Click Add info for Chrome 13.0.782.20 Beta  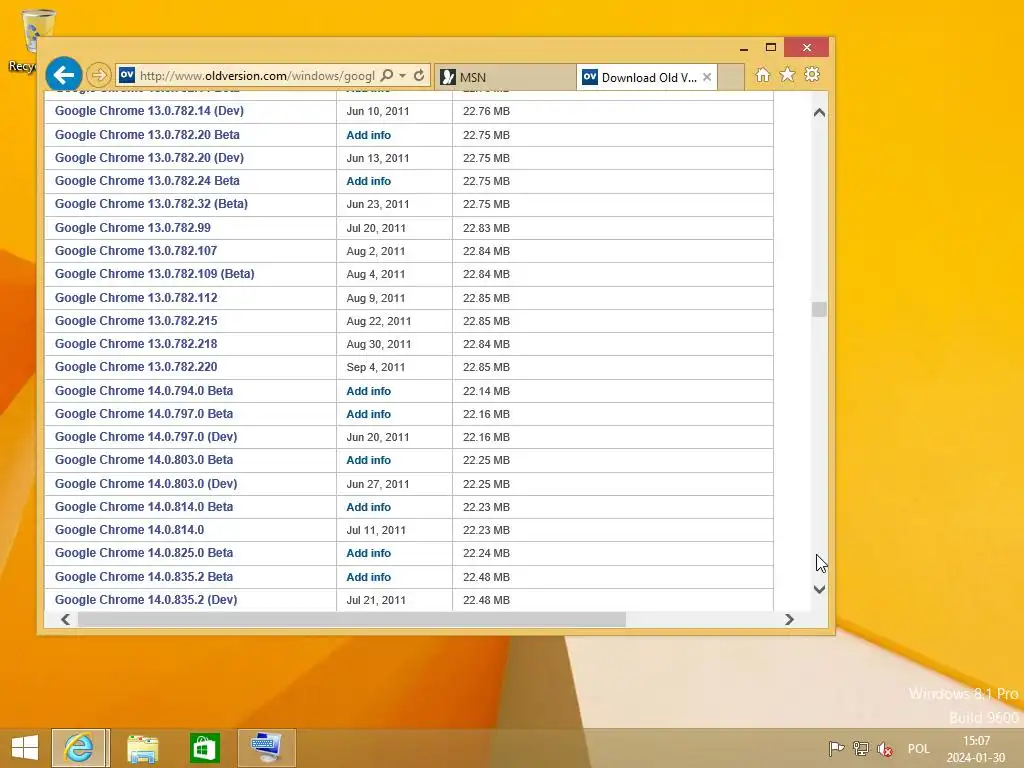point(368,135)
